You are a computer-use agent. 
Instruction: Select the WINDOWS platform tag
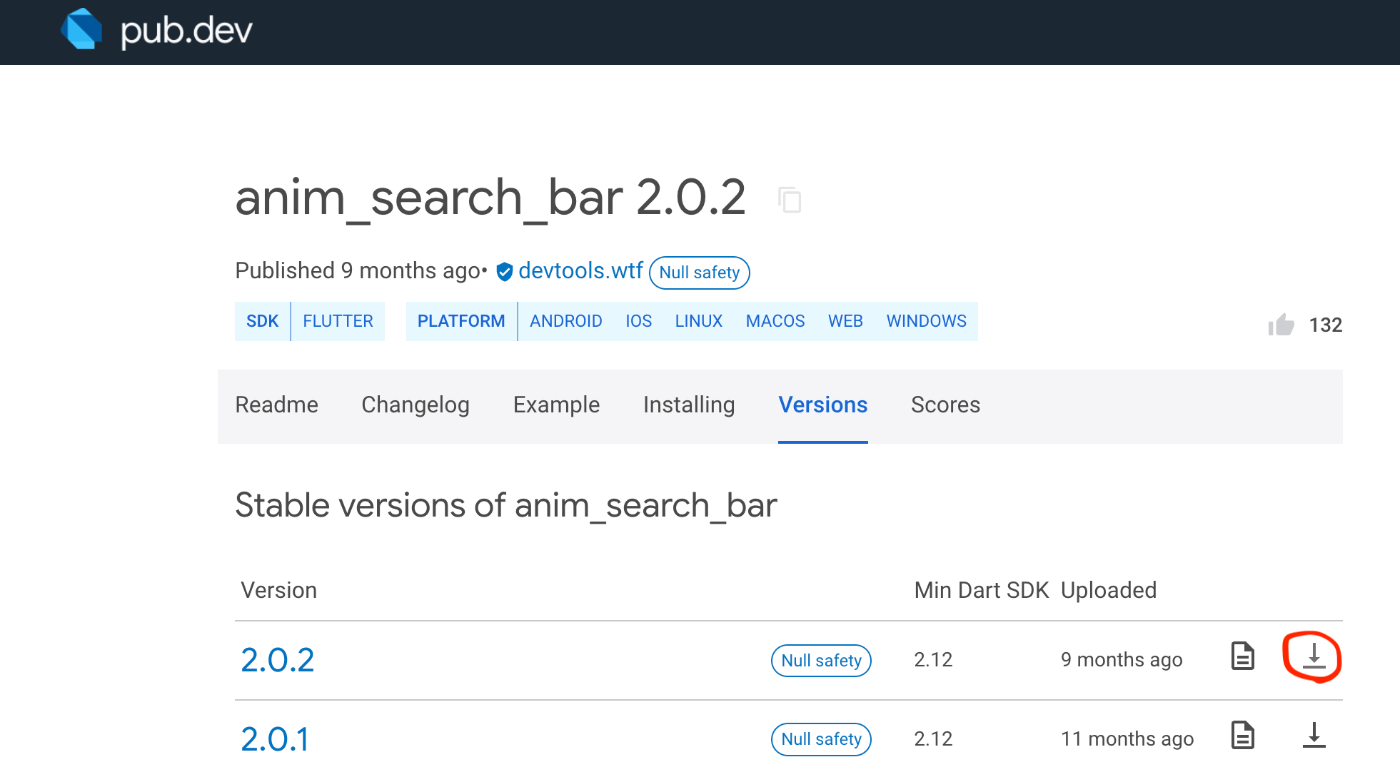926,321
